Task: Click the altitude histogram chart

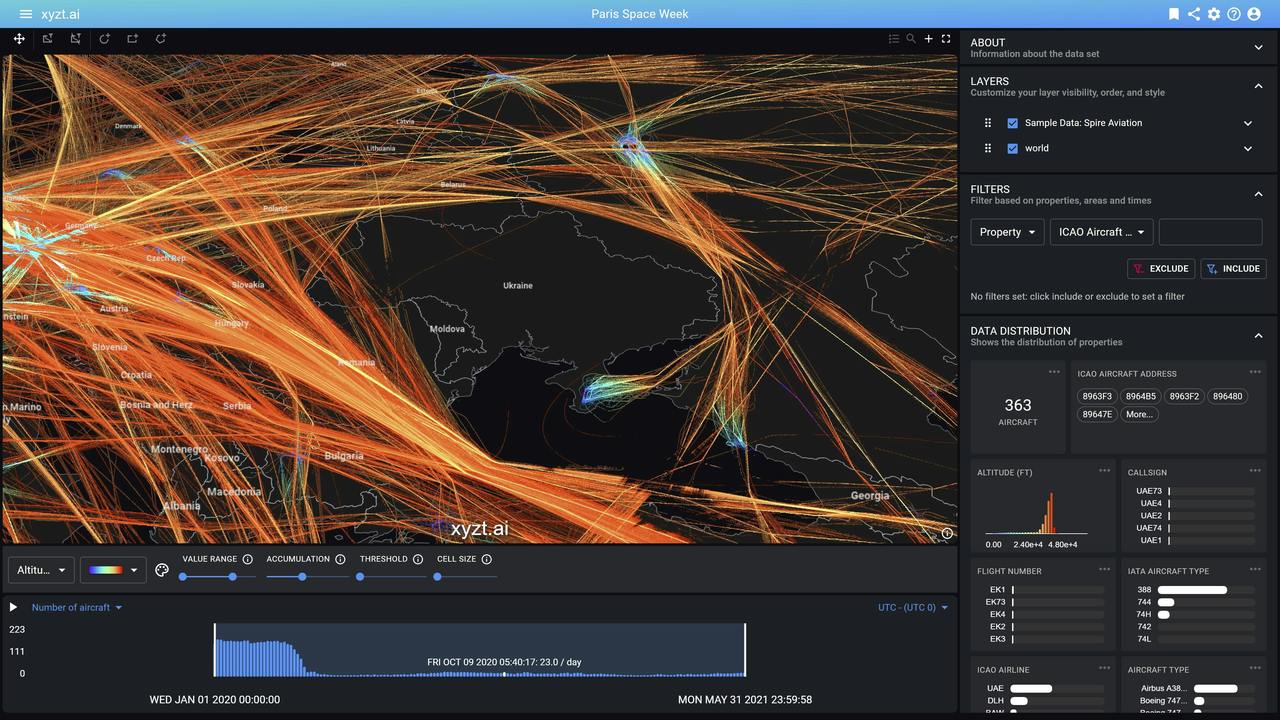Action: click(x=1036, y=514)
